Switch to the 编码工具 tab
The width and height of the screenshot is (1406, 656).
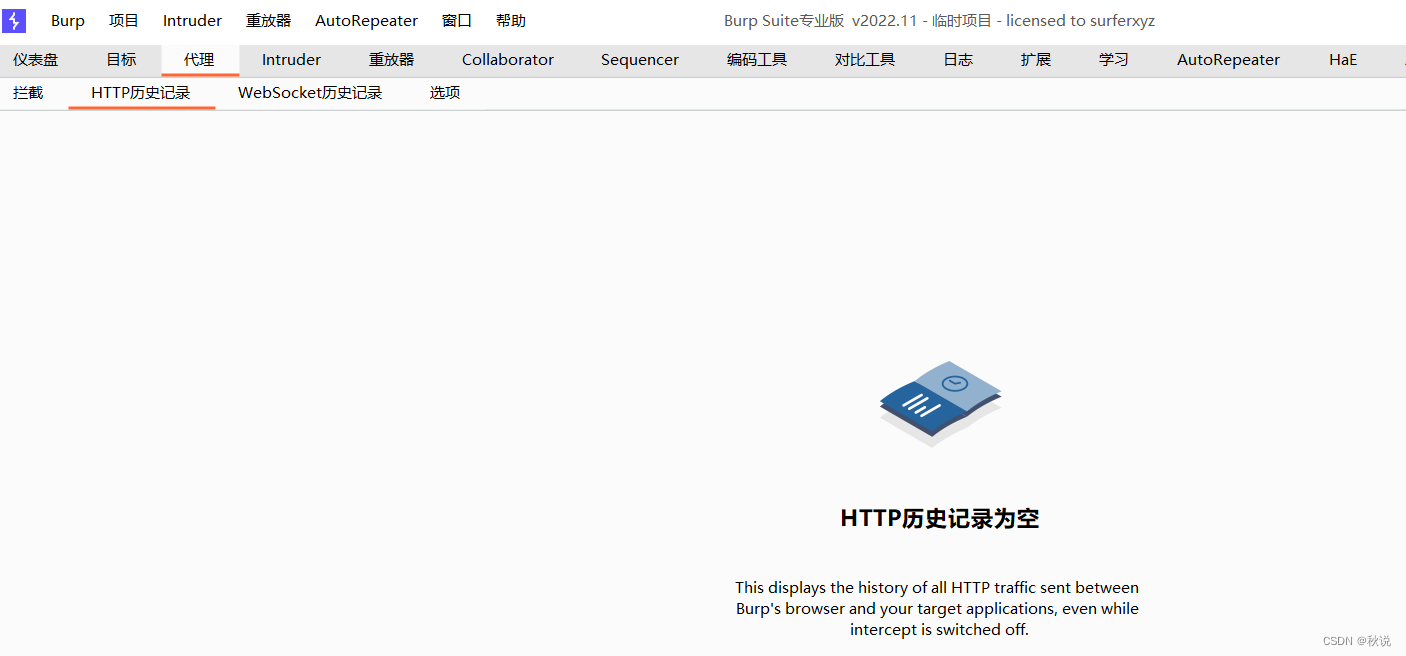pyautogui.click(x=757, y=60)
